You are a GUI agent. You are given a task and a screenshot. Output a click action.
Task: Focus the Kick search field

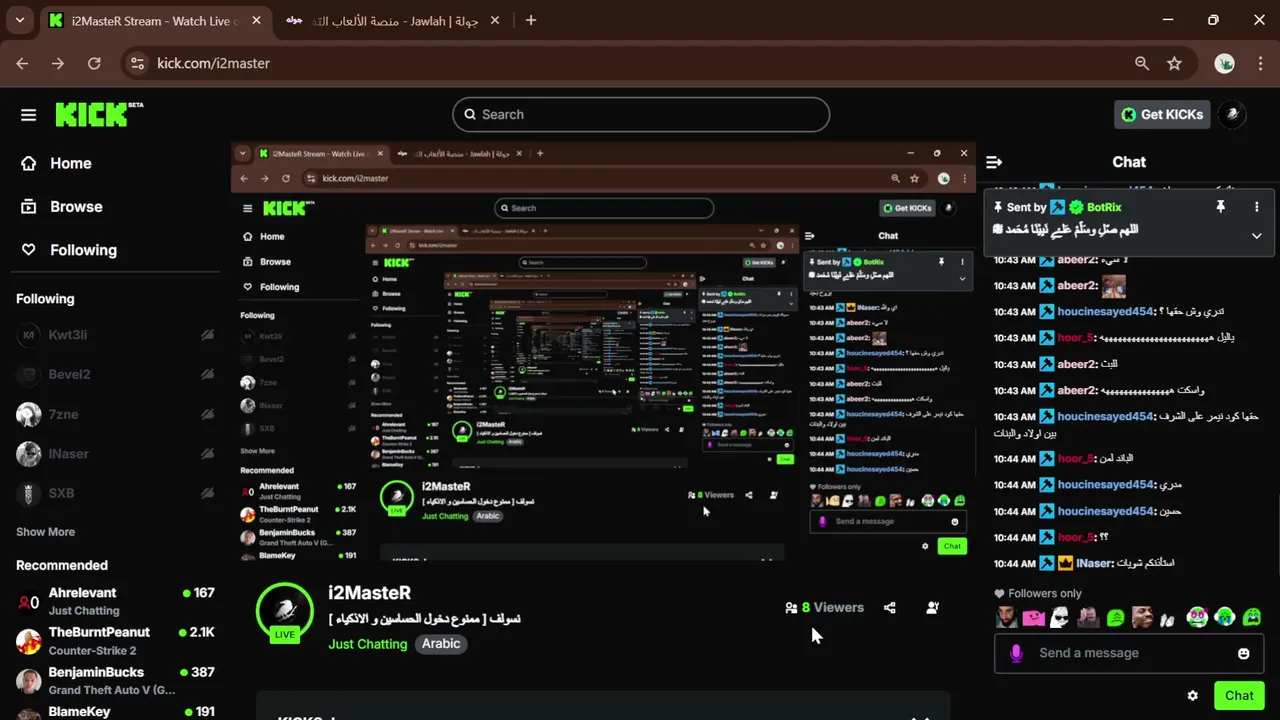641,114
